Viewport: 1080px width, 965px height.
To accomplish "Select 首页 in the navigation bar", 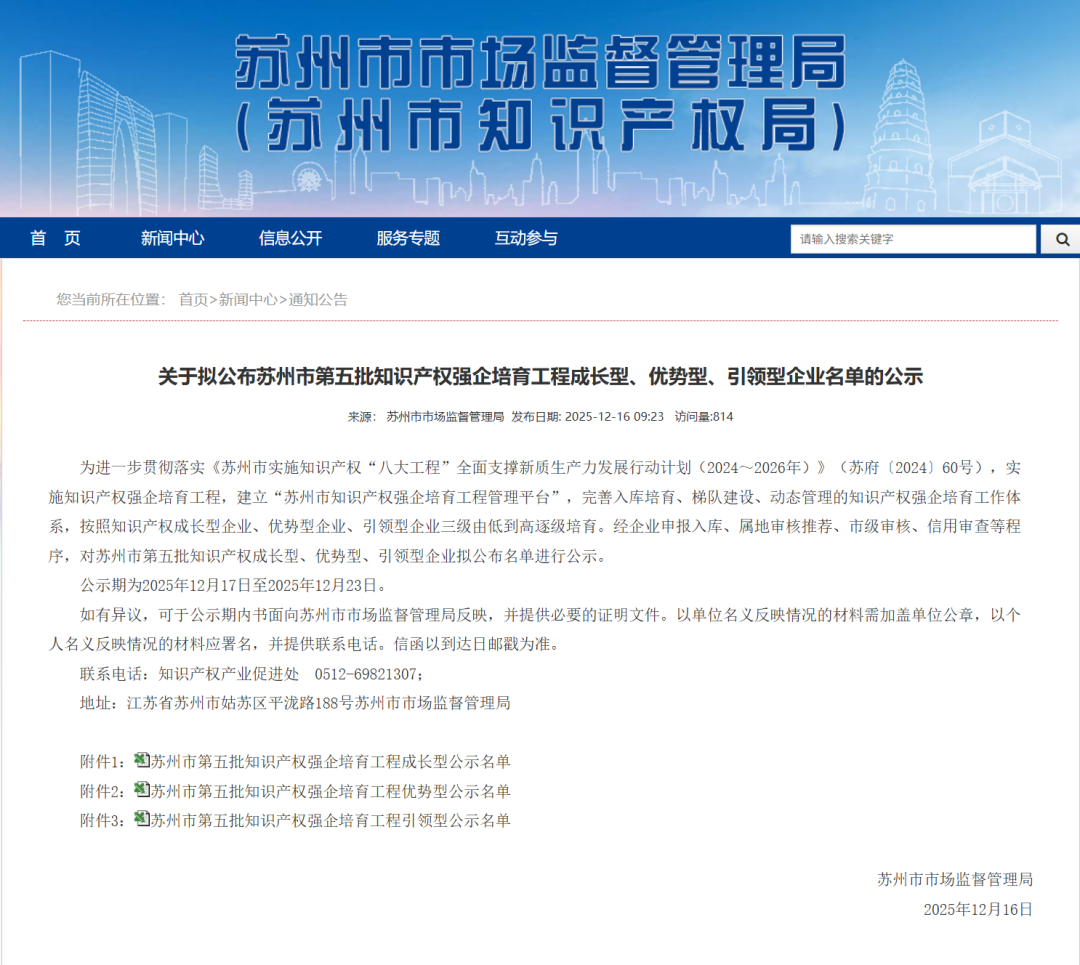I will click(55, 239).
